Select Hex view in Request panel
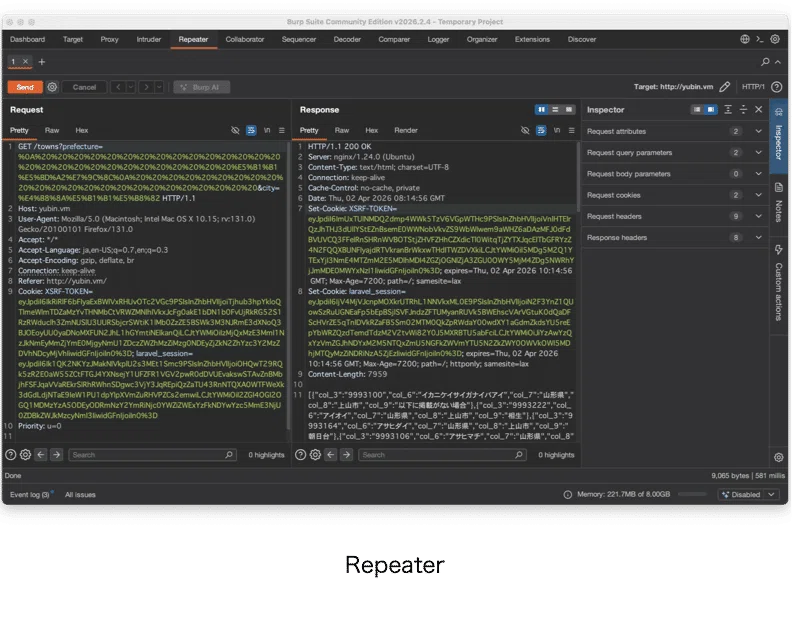792x626 pixels. coord(81,130)
